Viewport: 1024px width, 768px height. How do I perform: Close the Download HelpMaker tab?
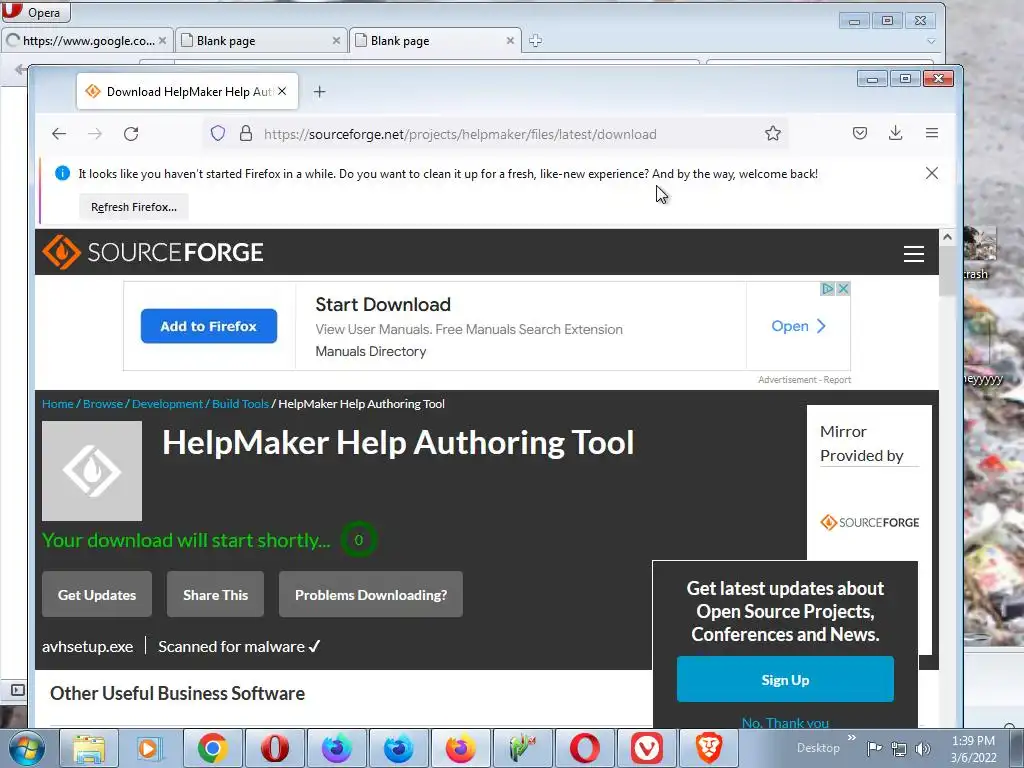click(282, 91)
